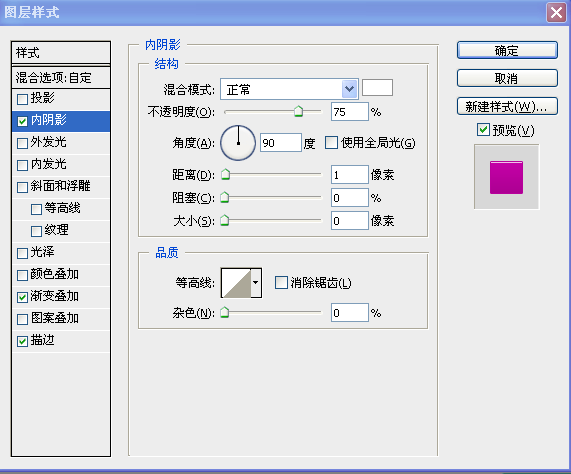Click the 角度 value field showing 90

point(280,142)
